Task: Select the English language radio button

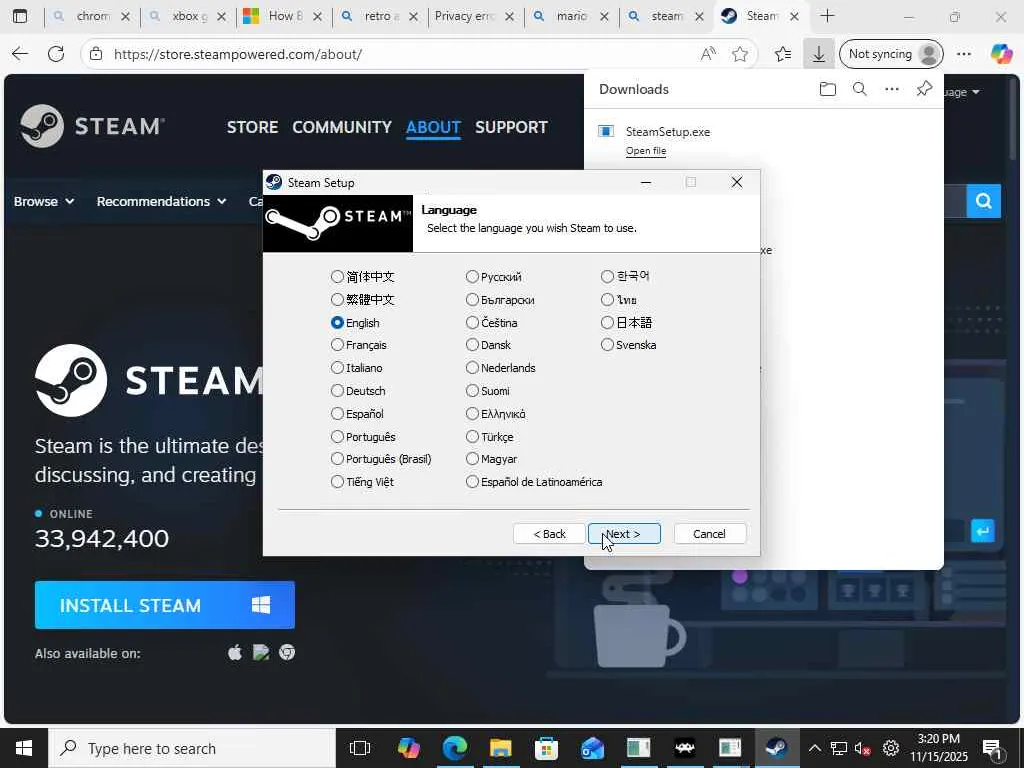Action: [x=337, y=323]
